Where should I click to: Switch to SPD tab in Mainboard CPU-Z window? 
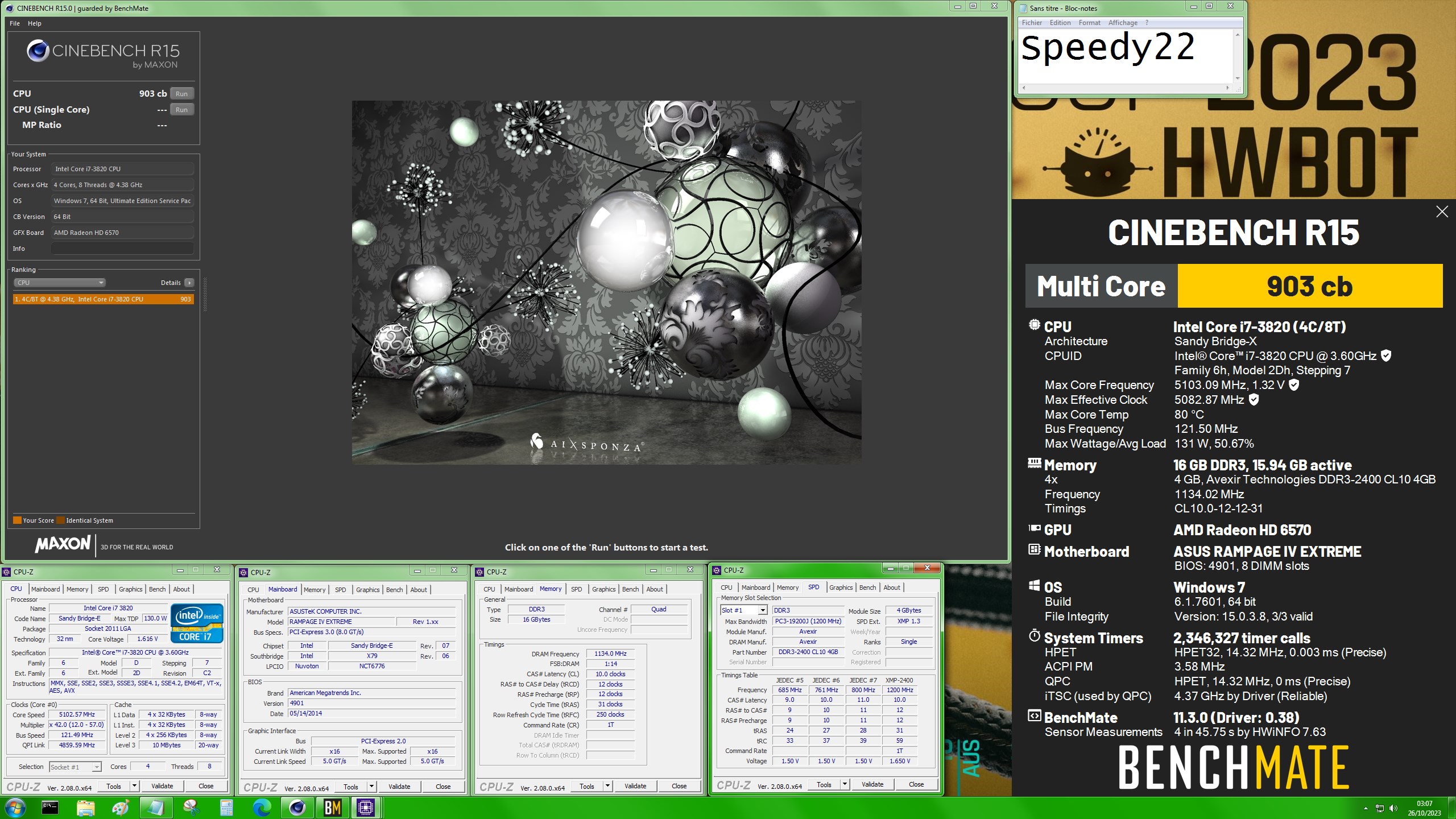pos(340,590)
